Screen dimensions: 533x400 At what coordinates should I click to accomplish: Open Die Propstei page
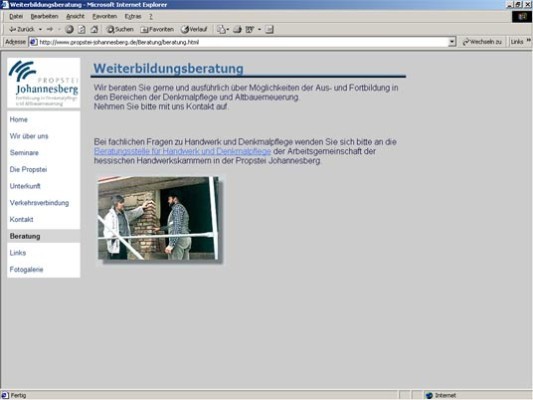(28, 170)
